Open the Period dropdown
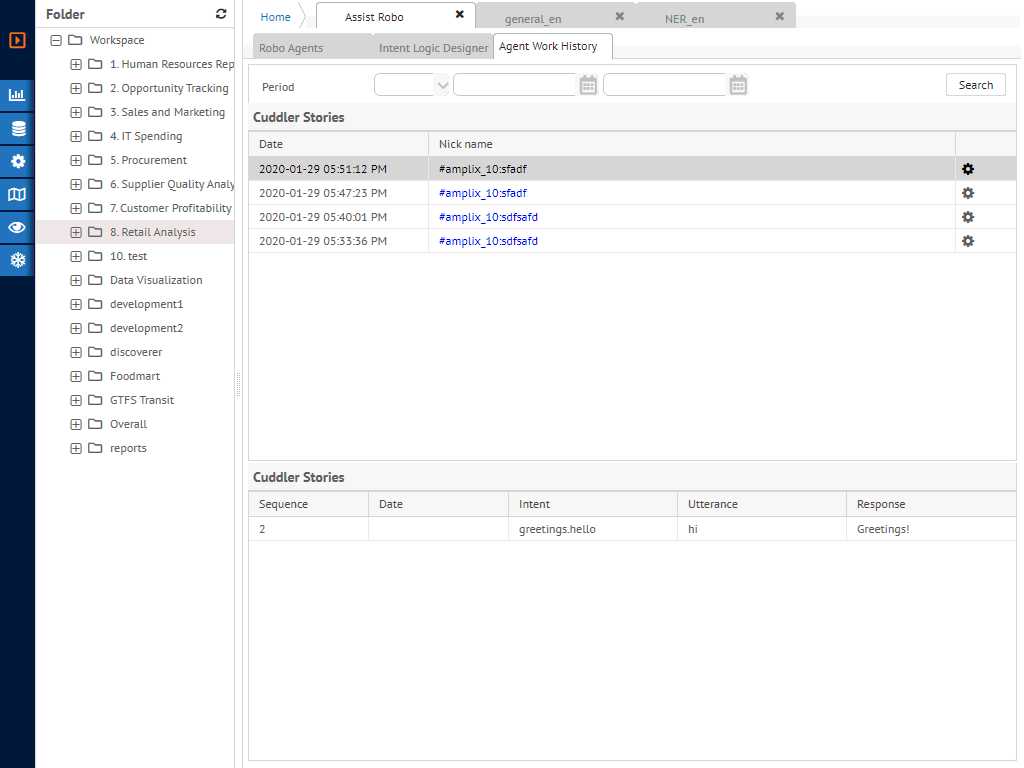The height and width of the screenshot is (768, 1024). point(411,86)
